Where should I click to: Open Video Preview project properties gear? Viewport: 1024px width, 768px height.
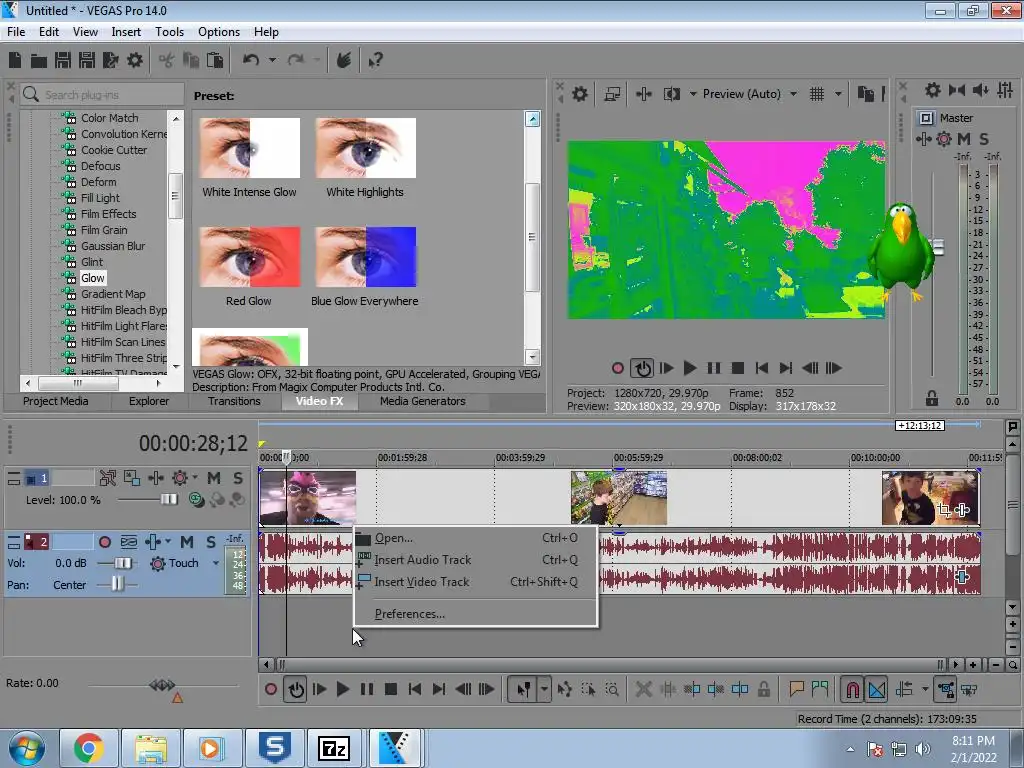580,94
